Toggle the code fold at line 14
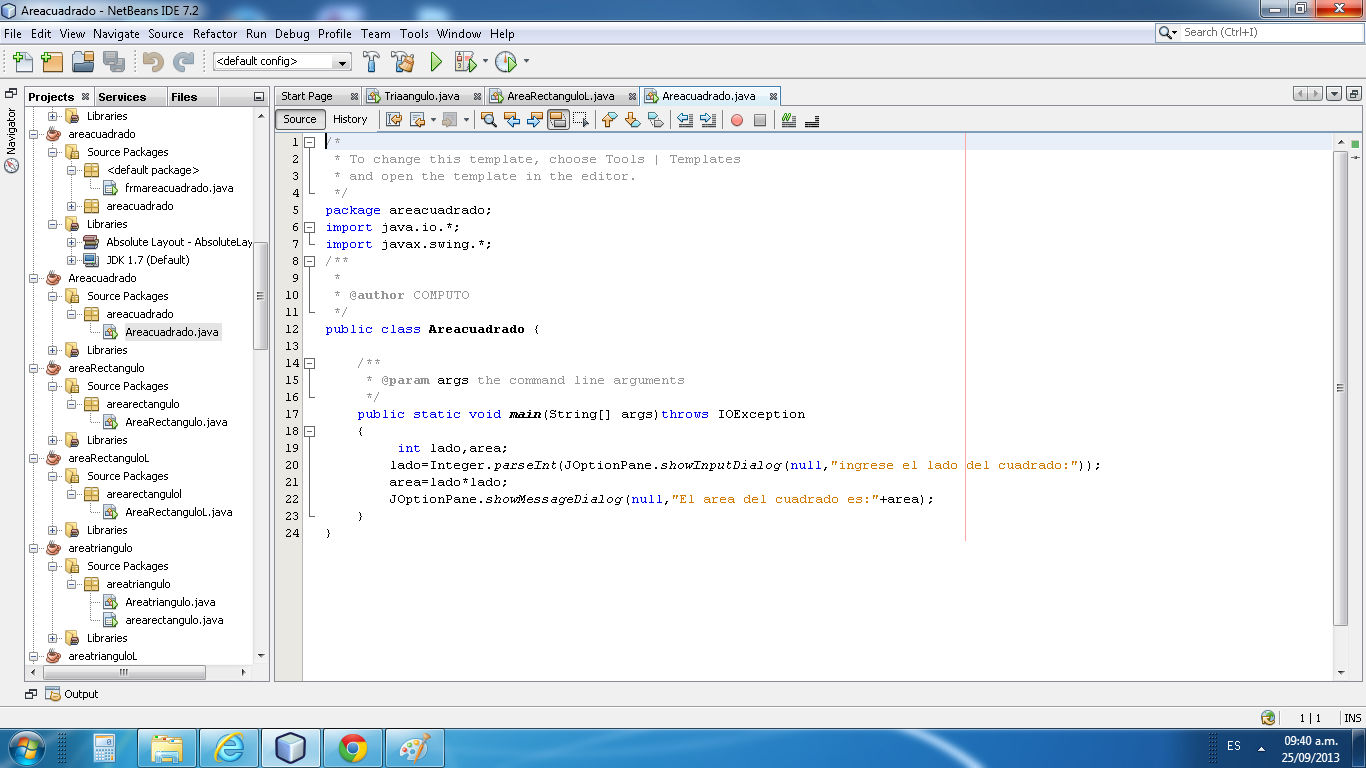 pos(312,363)
